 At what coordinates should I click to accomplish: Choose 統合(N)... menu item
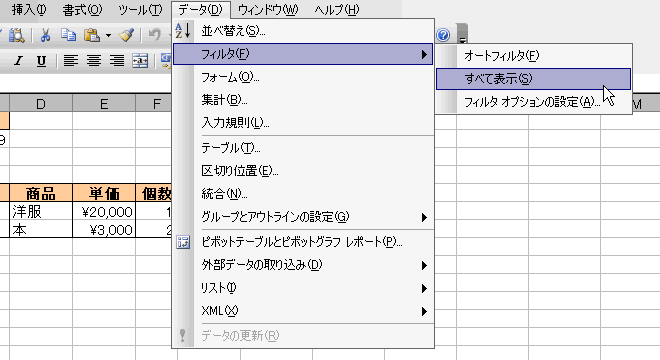pyautogui.click(x=303, y=194)
